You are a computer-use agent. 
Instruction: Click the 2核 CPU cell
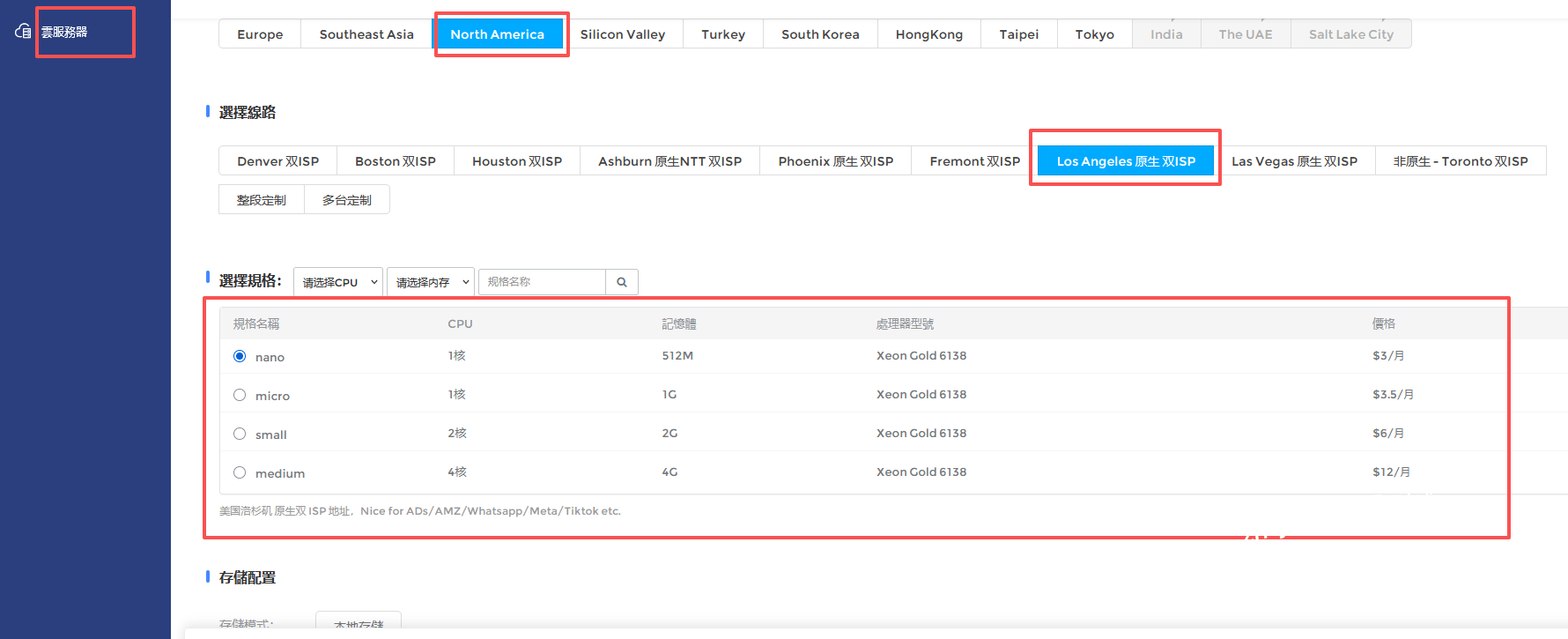pyautogui.click(x=457, y=434)
